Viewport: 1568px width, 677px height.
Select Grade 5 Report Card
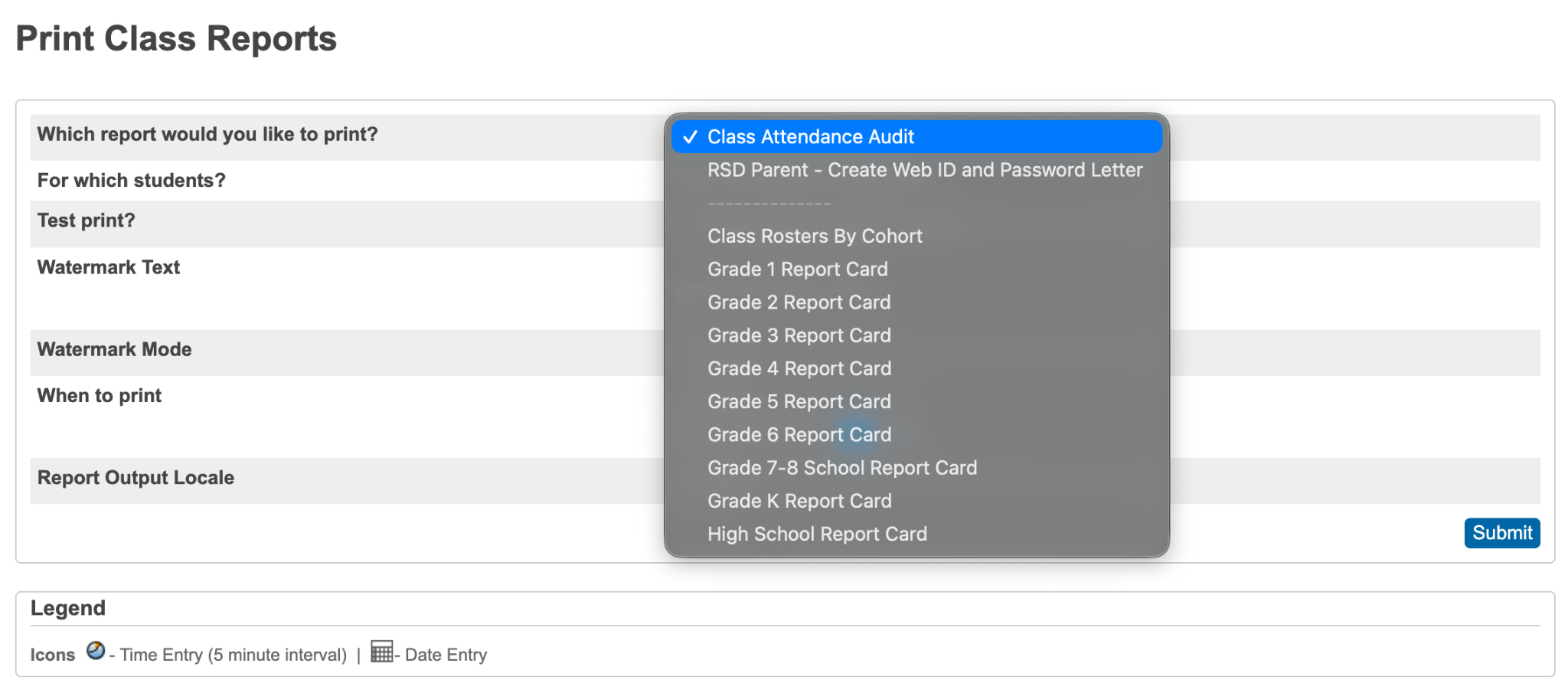[x=916, y=401]
